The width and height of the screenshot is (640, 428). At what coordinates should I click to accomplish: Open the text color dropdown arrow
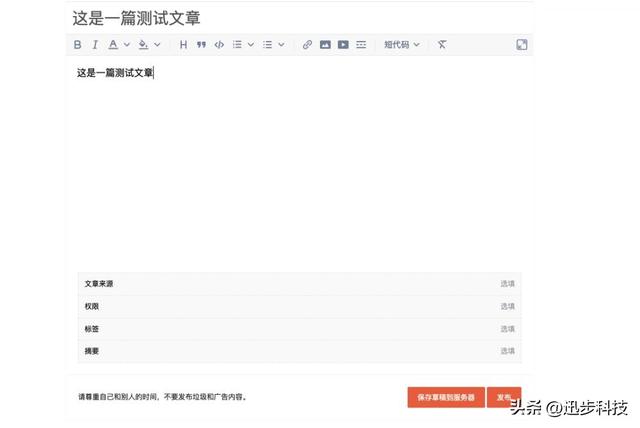[x=127, y=44]
